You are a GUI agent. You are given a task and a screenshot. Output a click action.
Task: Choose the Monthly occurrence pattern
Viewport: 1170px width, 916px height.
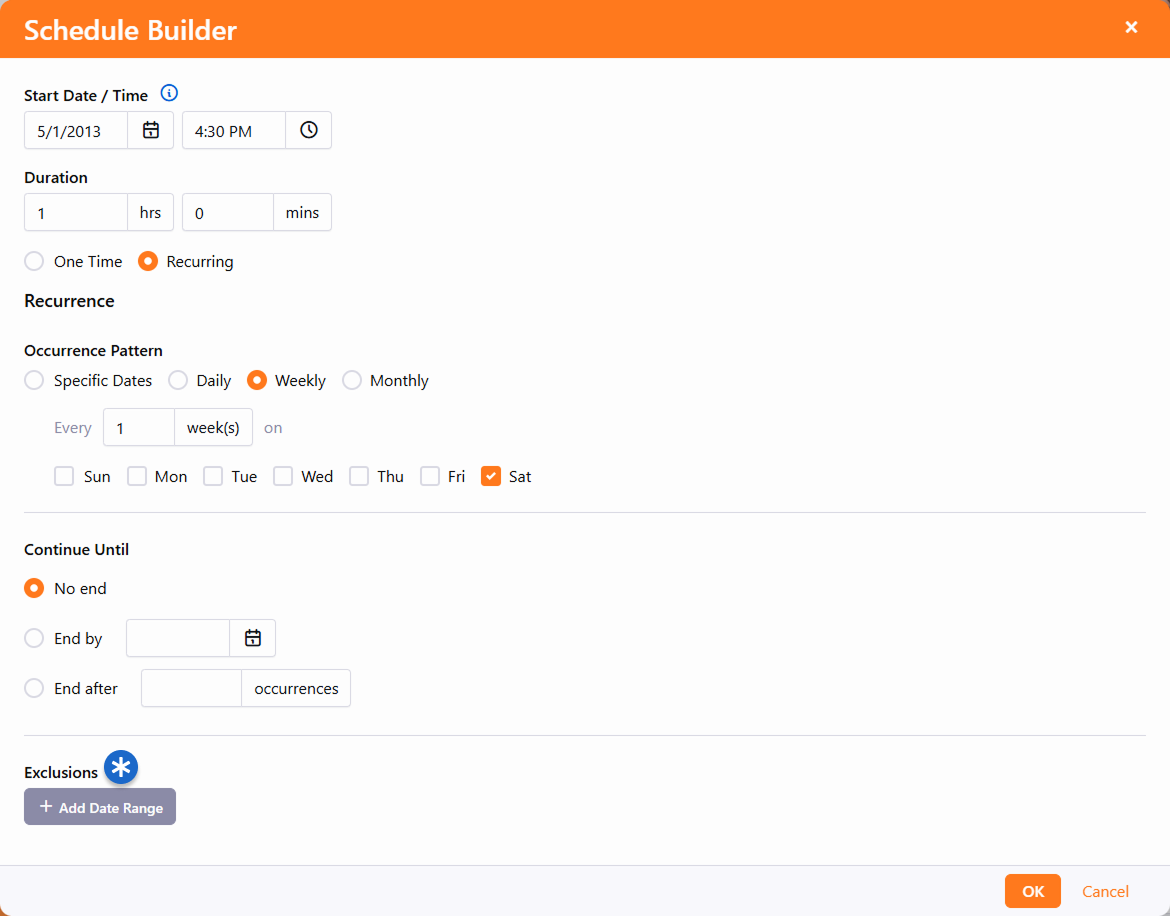coord(352,380)
